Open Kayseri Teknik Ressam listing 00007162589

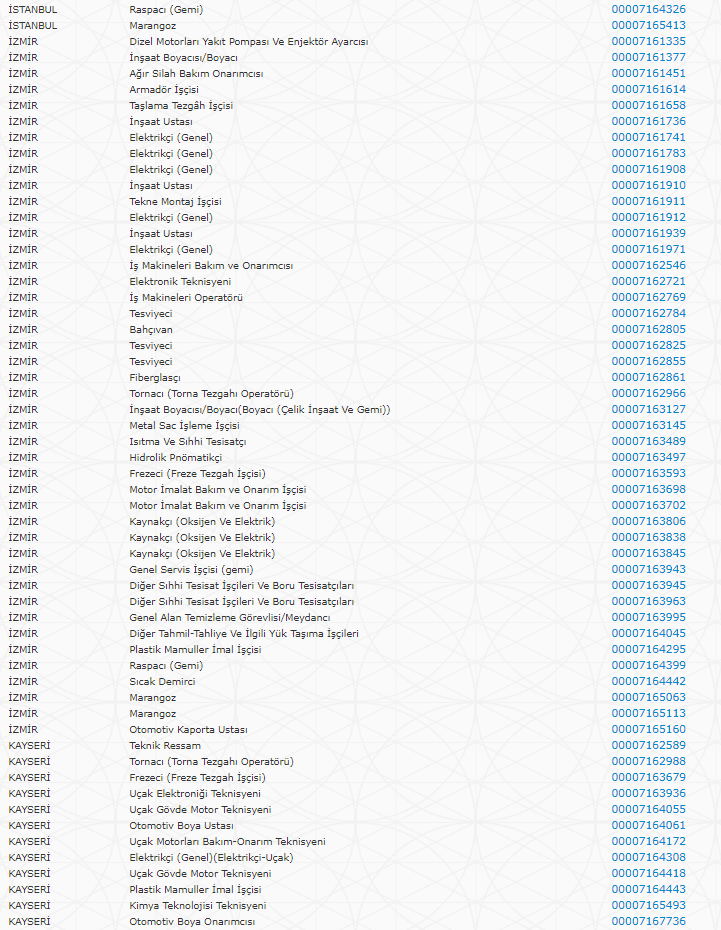pos(648,745)
